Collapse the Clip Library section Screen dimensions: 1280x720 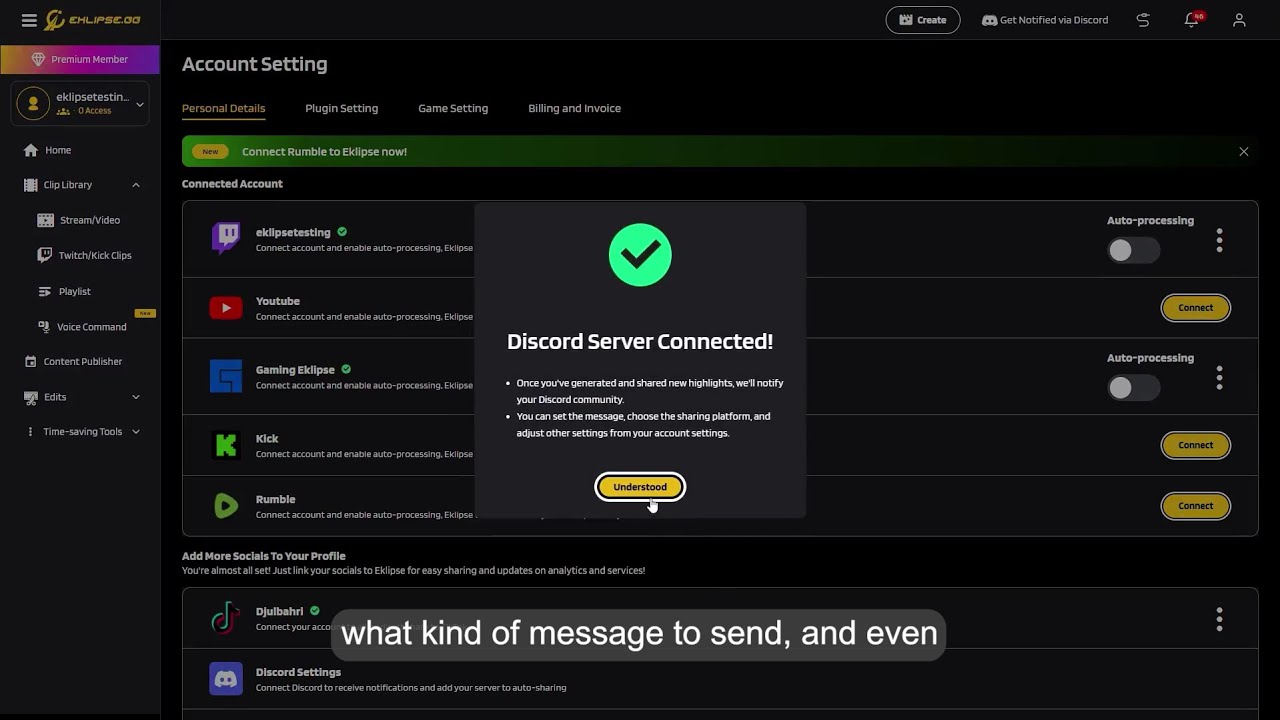(135, 185)
